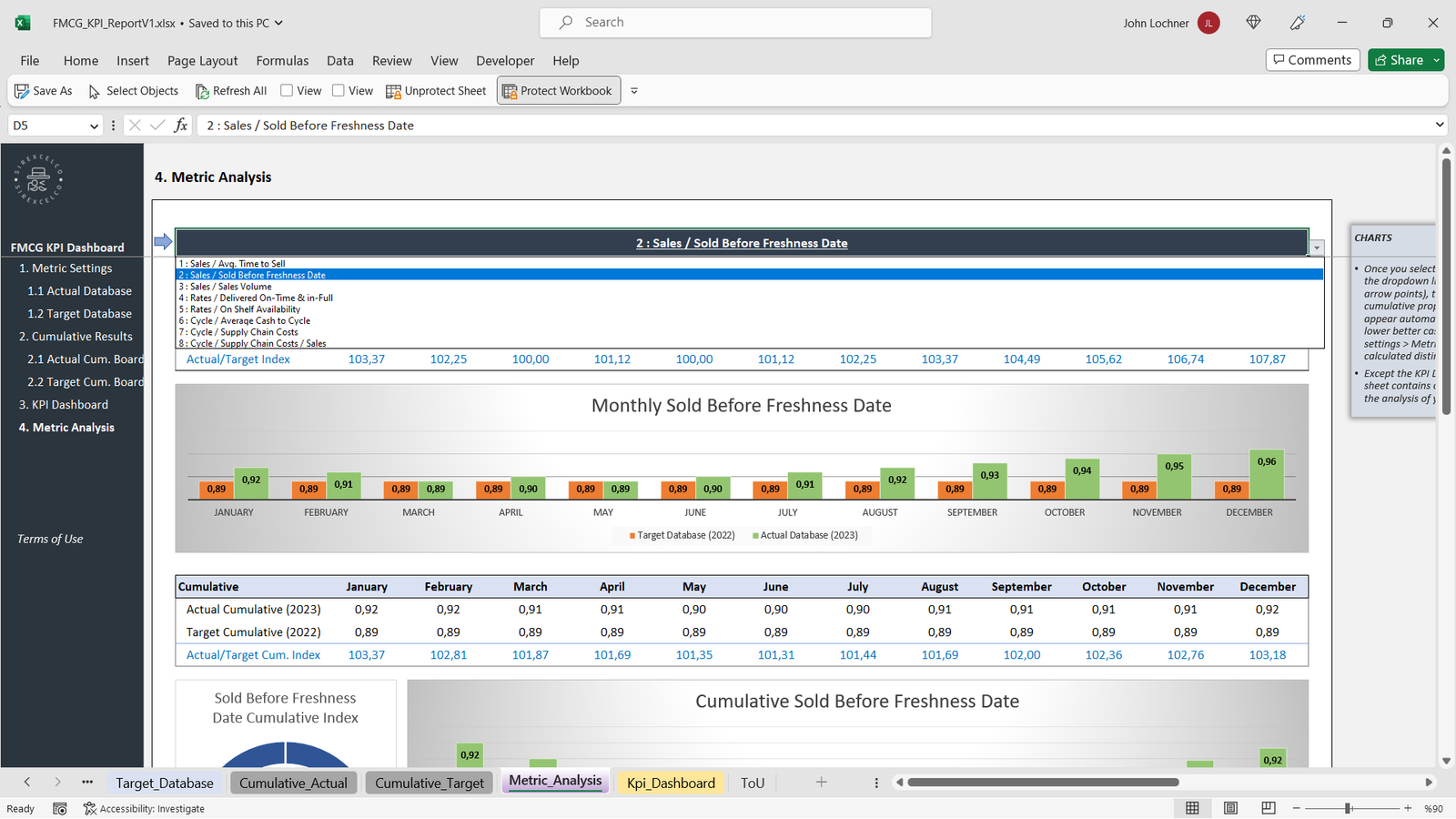The height and width of the screenshot is (819, 1456).
Task: Toggle the first View checkbox
Action: pos(287,90)
